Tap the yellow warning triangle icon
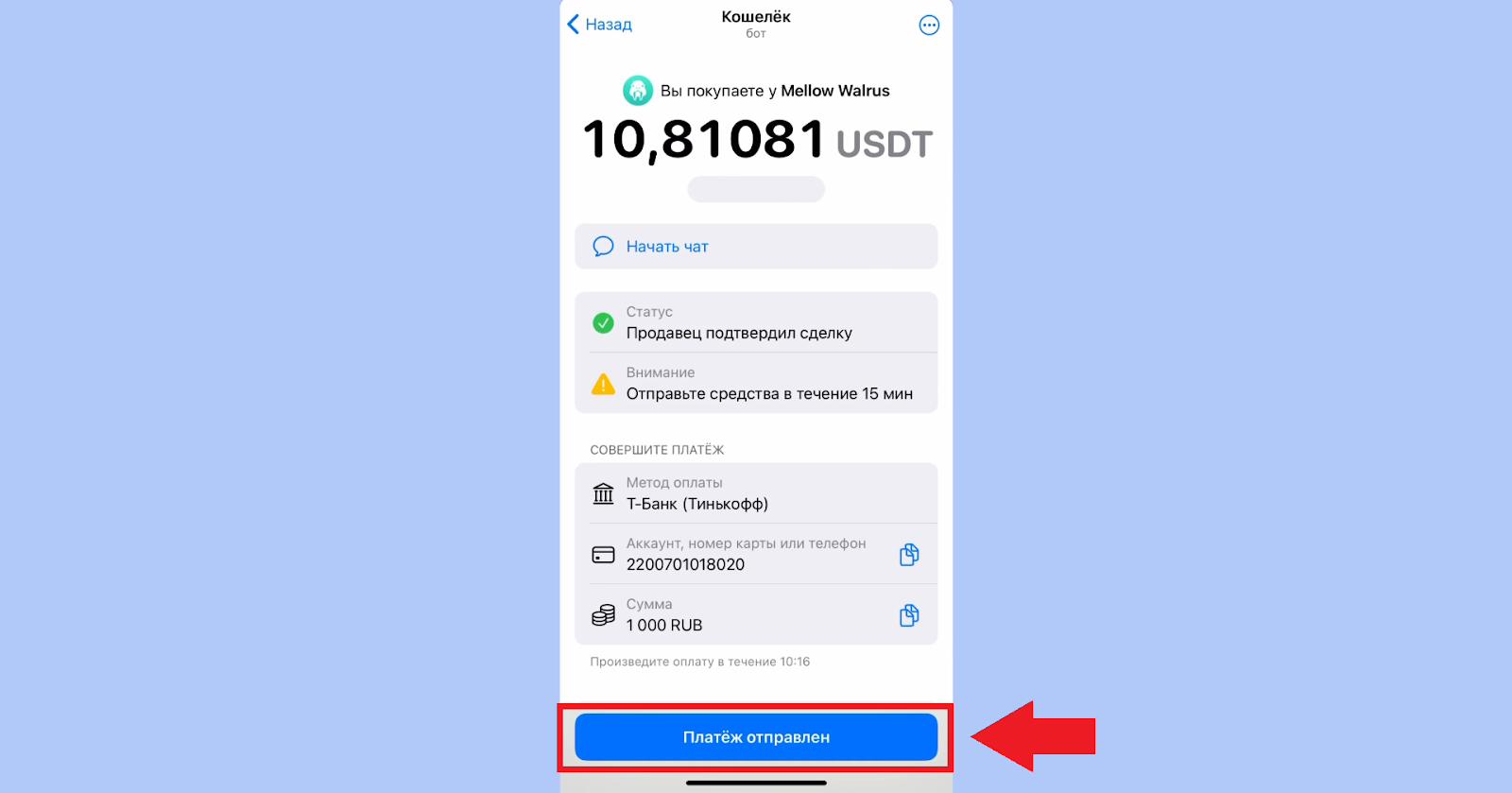The width and height of the screenshot is (1512, 793). click(603, 384)
